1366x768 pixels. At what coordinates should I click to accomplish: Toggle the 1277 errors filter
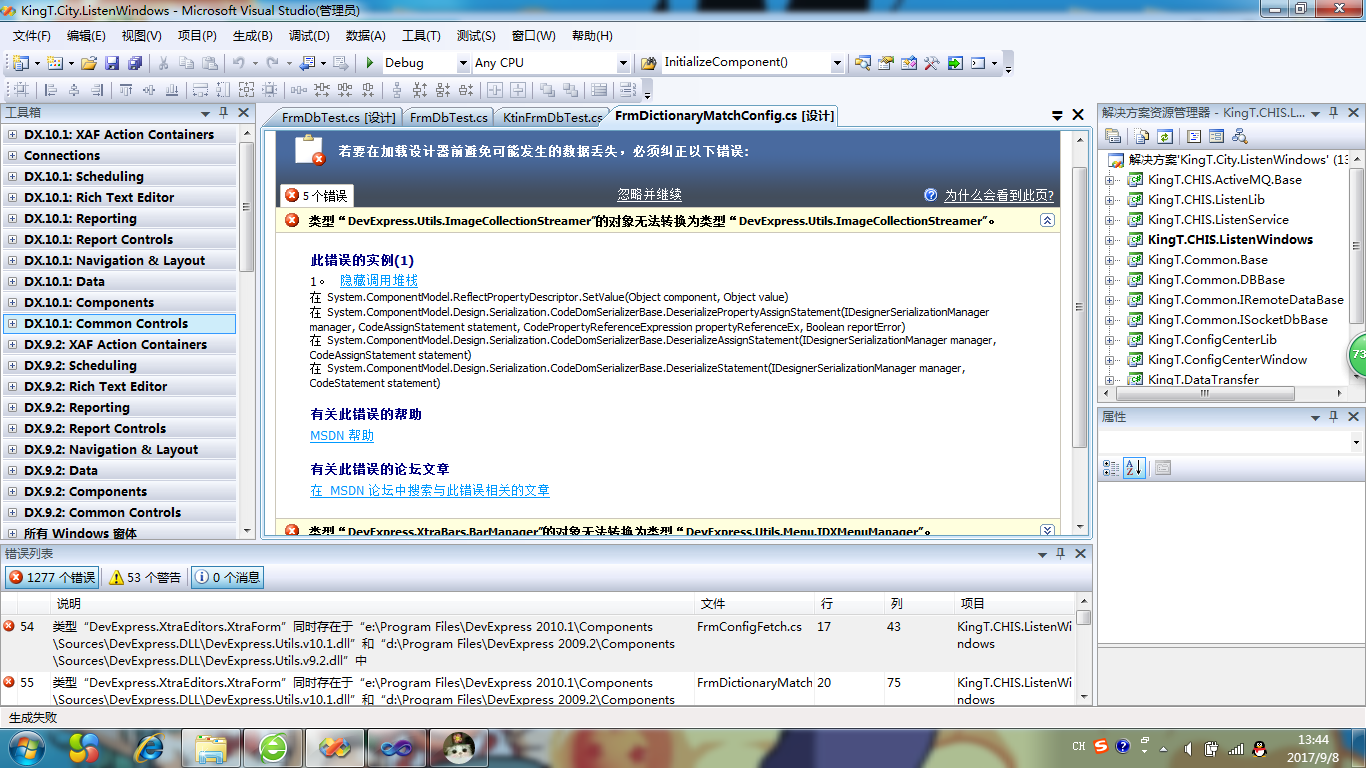click(x=51, y=577)
